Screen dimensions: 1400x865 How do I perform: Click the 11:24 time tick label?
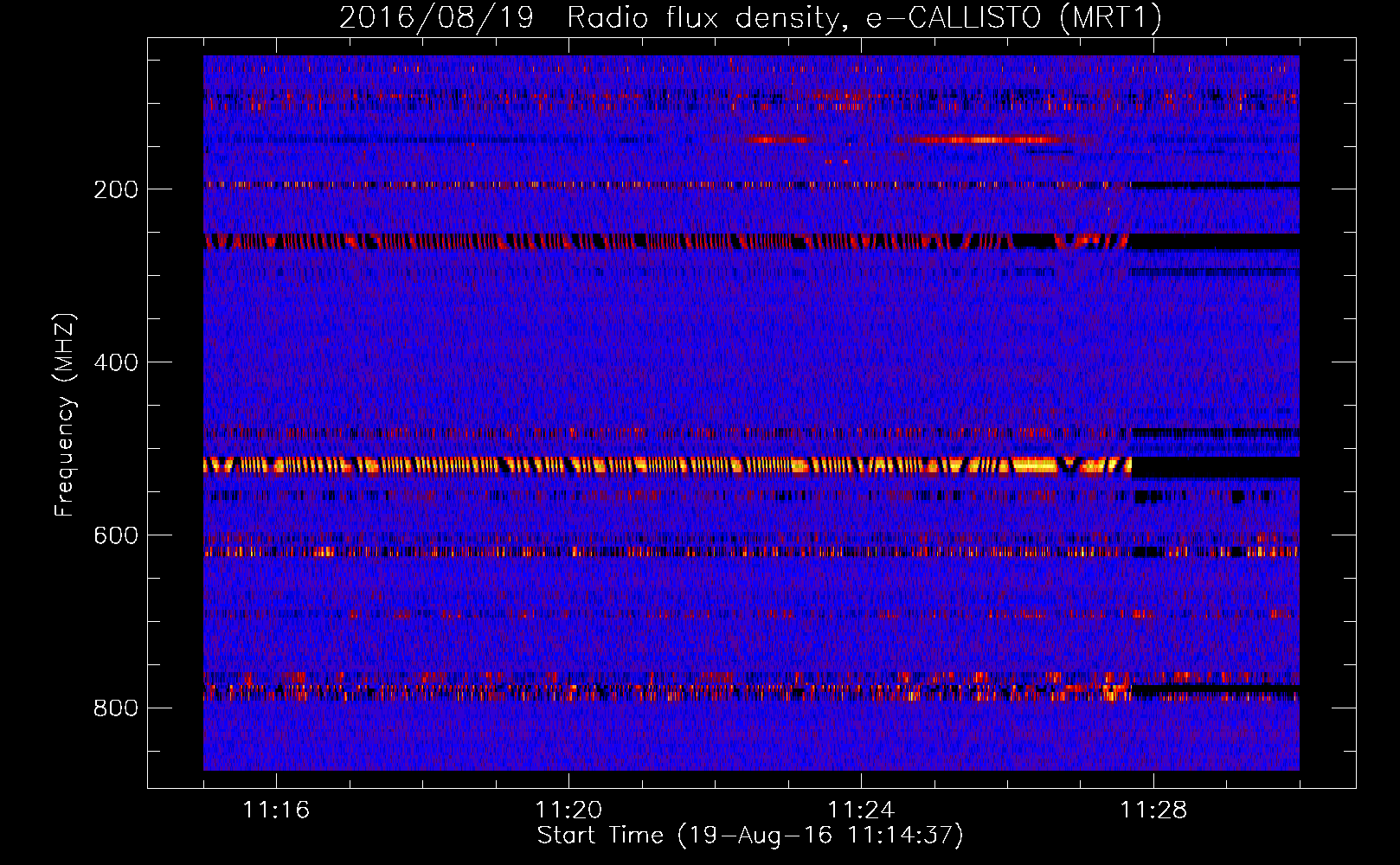pos(861,810)
